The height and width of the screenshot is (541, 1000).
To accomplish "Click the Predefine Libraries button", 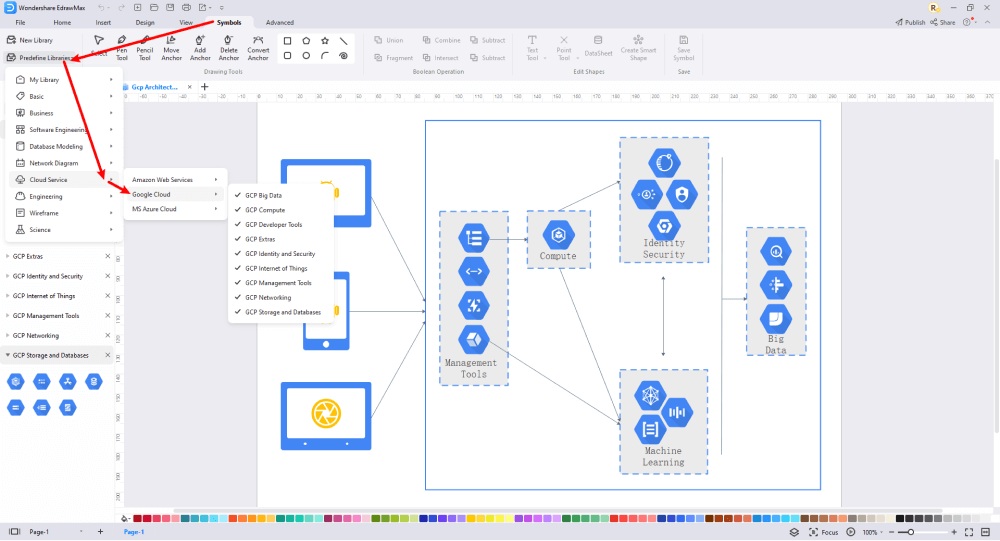I will pos(40,57).
